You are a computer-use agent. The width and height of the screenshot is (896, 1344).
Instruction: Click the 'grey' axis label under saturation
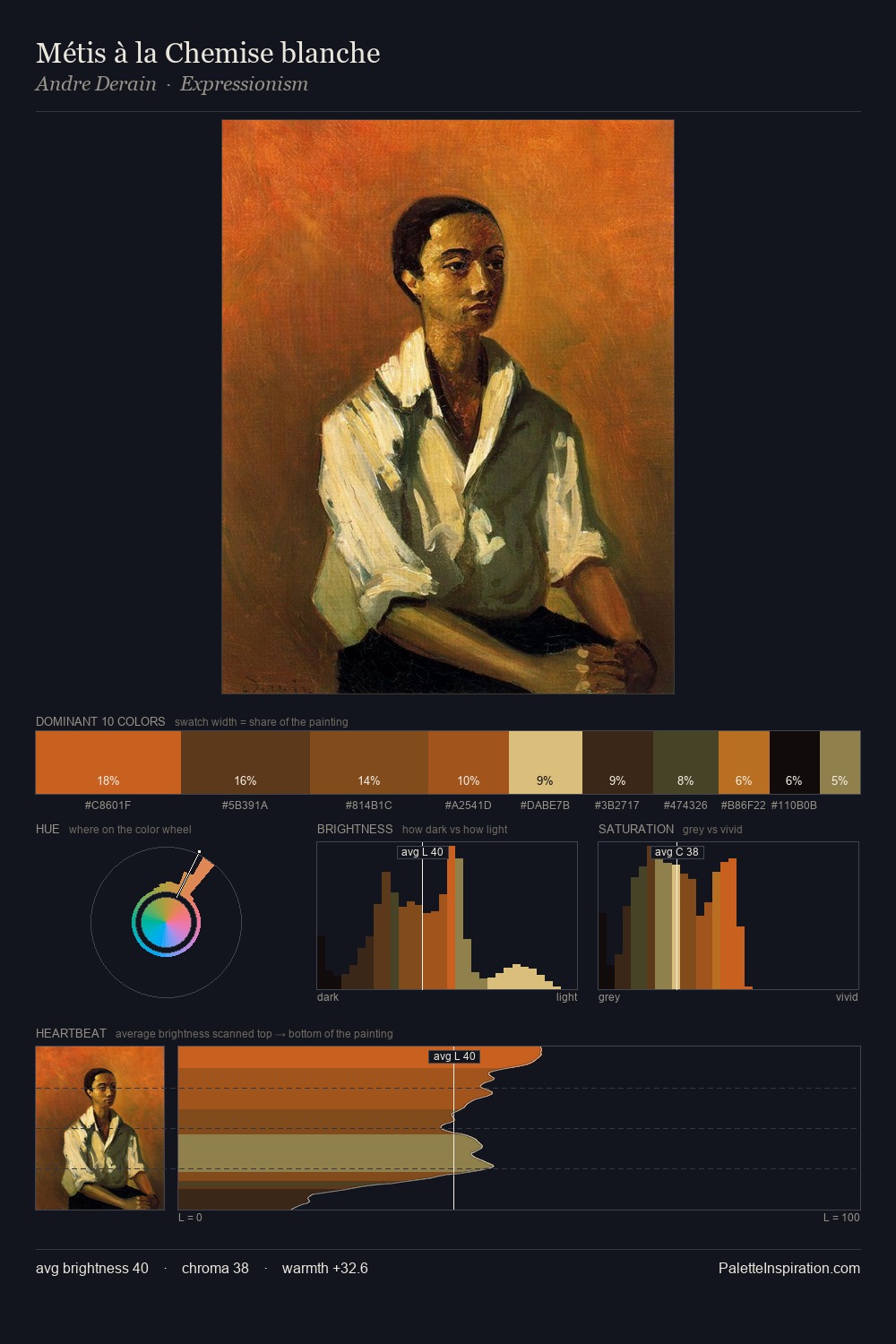click(609, 997)
